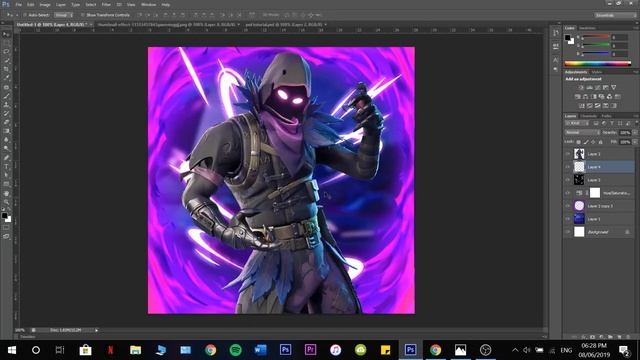Add a Vibrance adjustment
This screenshot has height=360, width=640.
point(613,87)
